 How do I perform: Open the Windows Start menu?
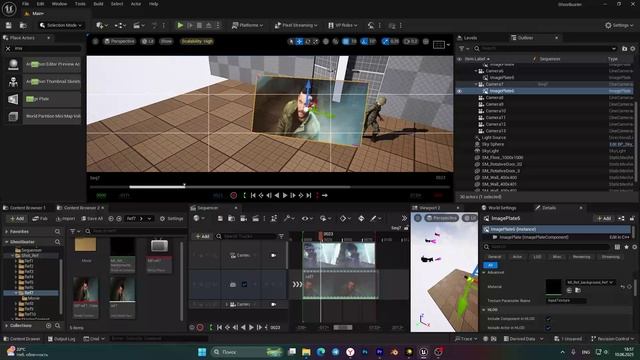(x=202, y=352)
